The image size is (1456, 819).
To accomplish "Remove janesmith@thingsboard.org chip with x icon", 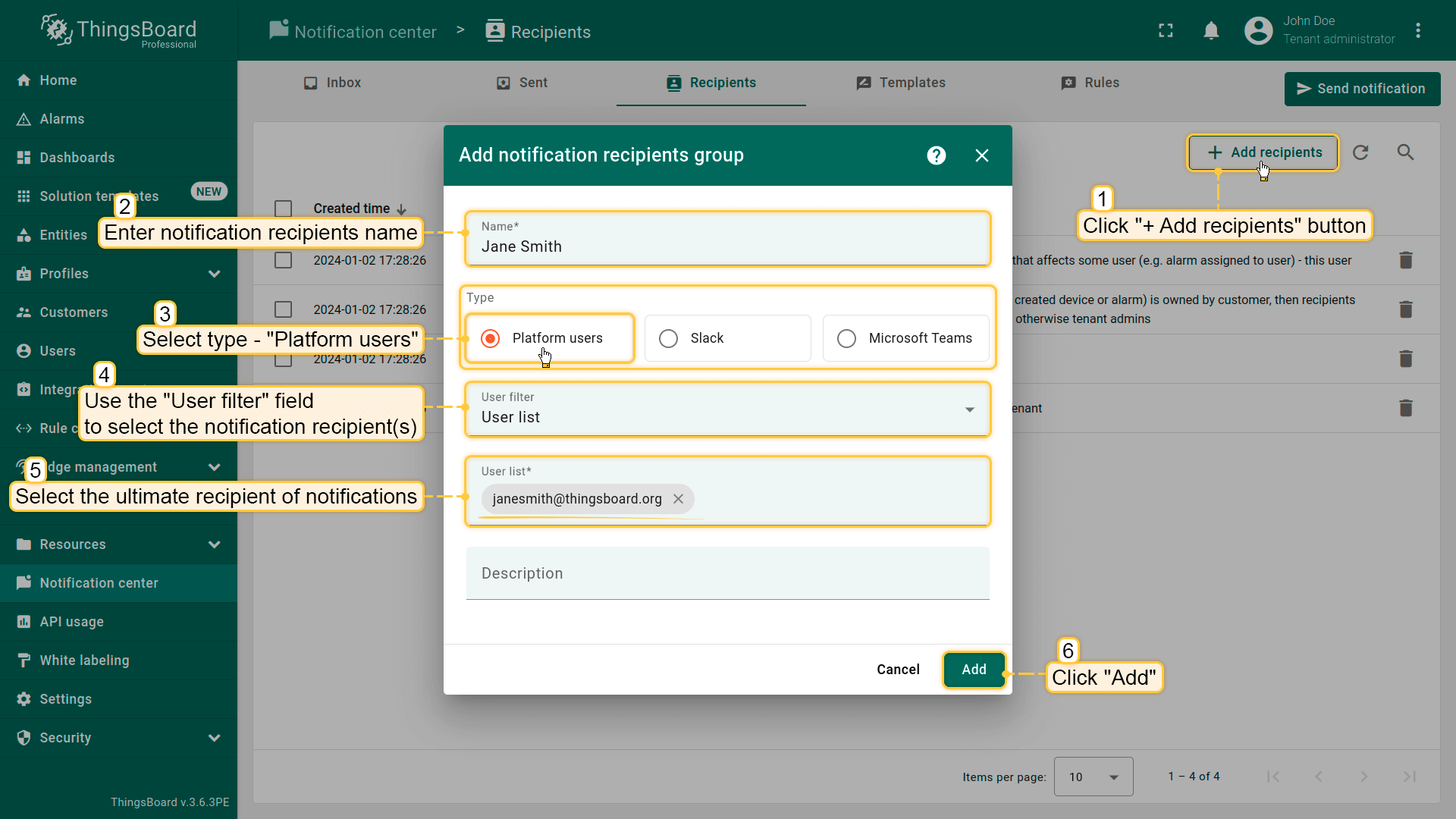I will coord(678,499).
